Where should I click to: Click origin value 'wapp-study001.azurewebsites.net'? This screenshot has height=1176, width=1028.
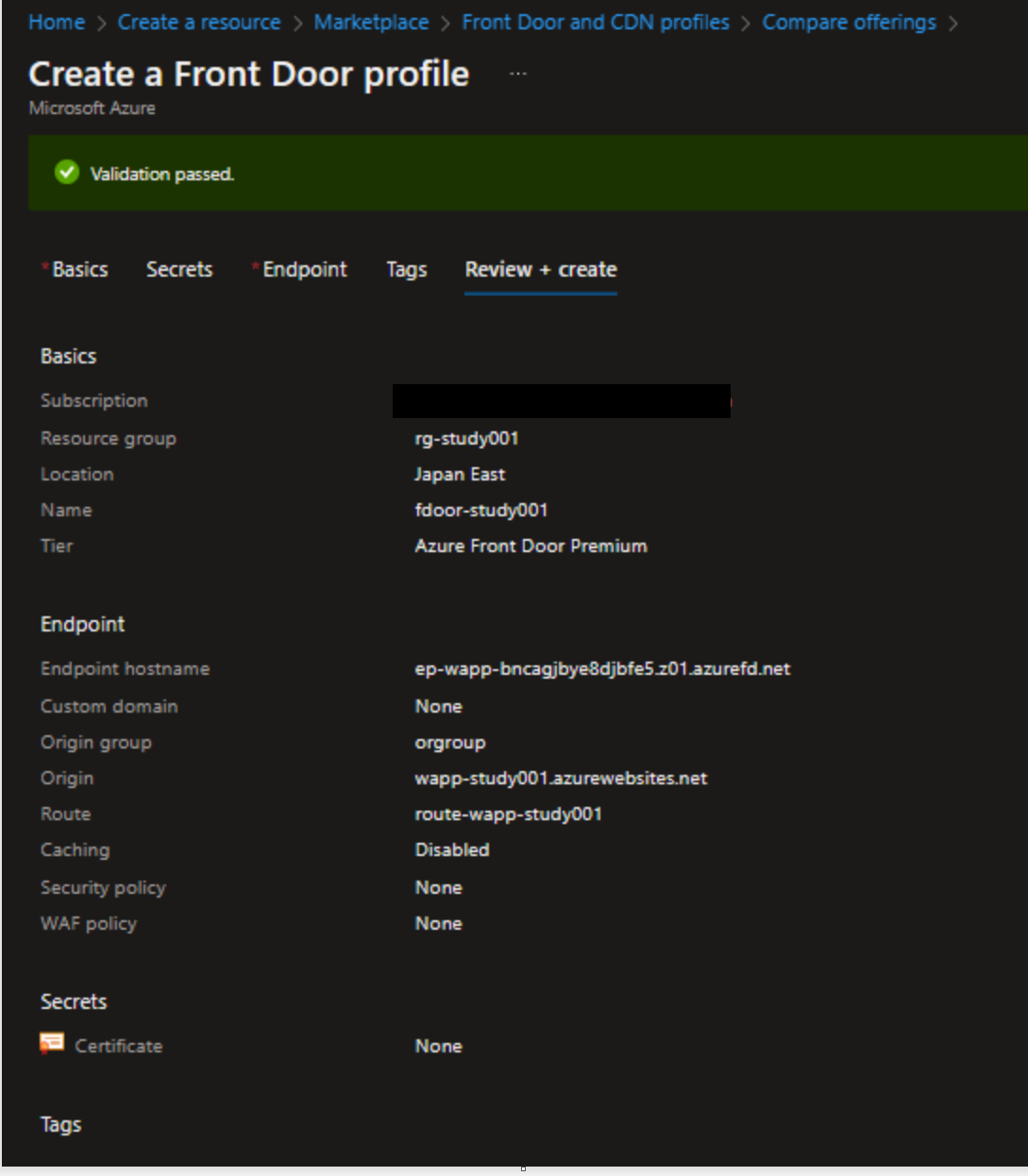coord(562,779)
